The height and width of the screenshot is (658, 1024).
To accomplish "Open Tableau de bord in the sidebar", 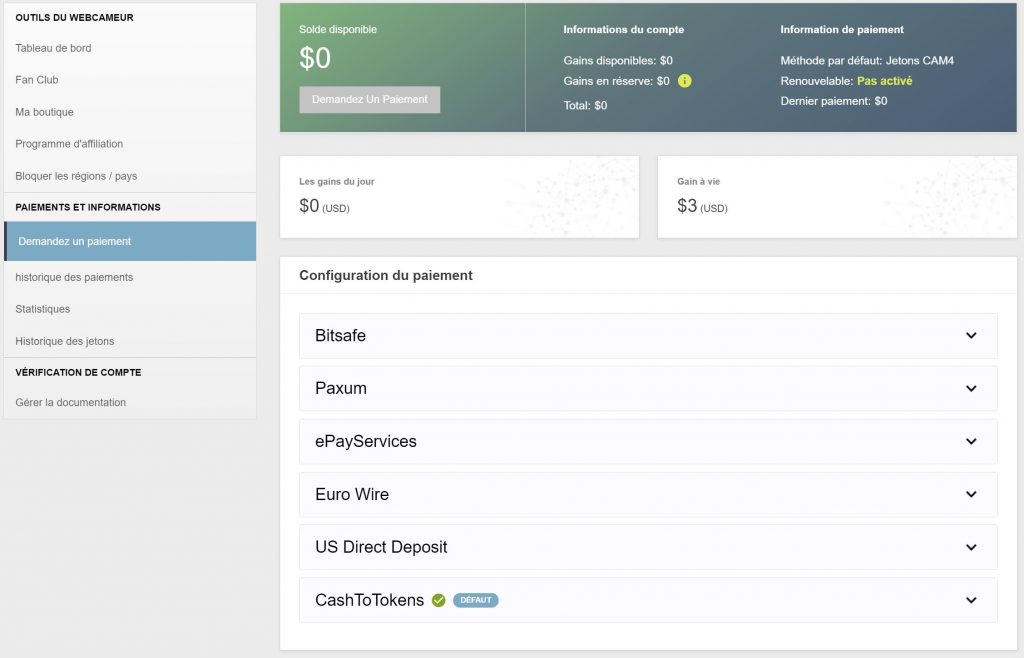I will coord(53,48).
